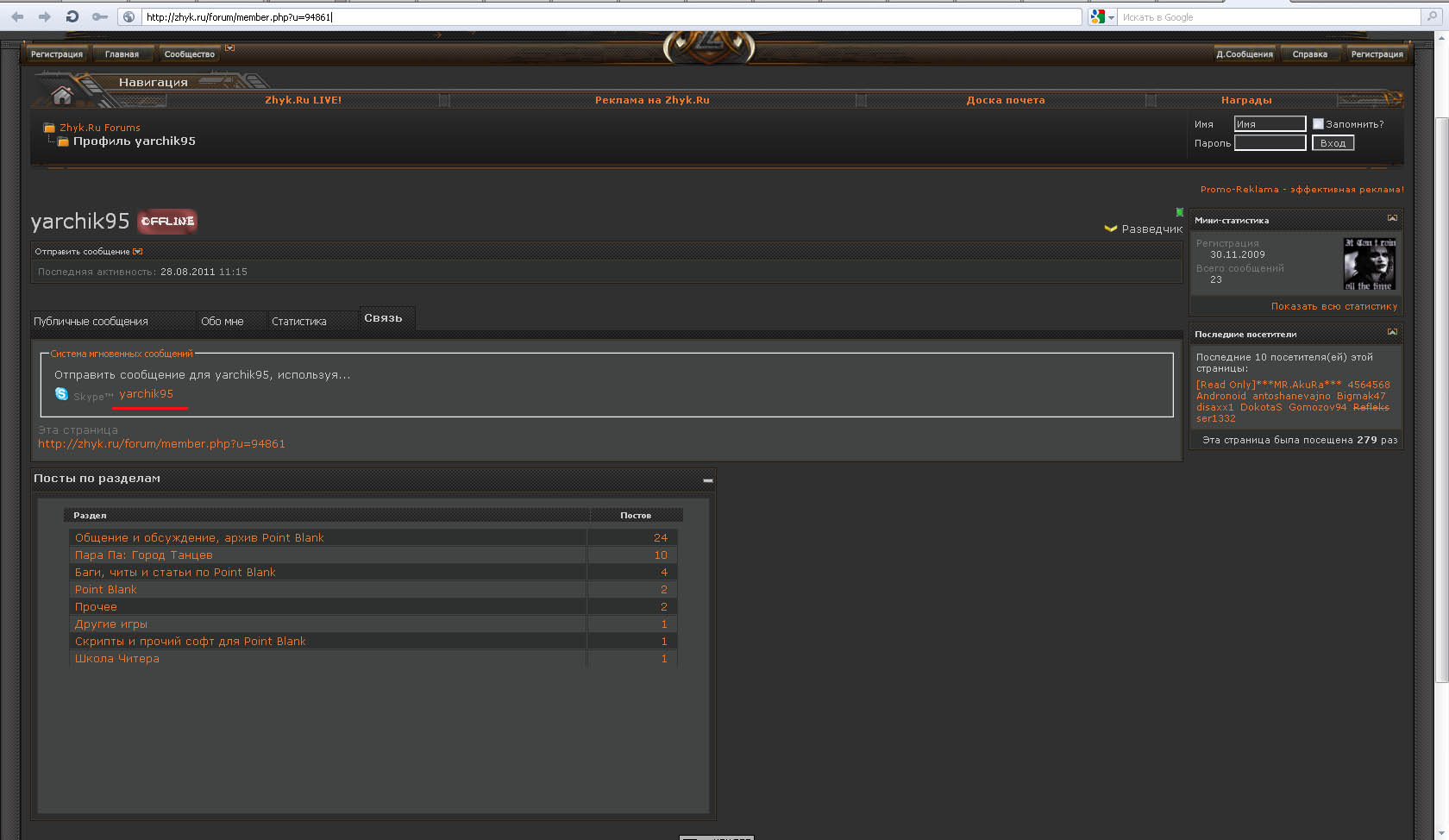Click the browser forward arrow

[x=45, y=16]
